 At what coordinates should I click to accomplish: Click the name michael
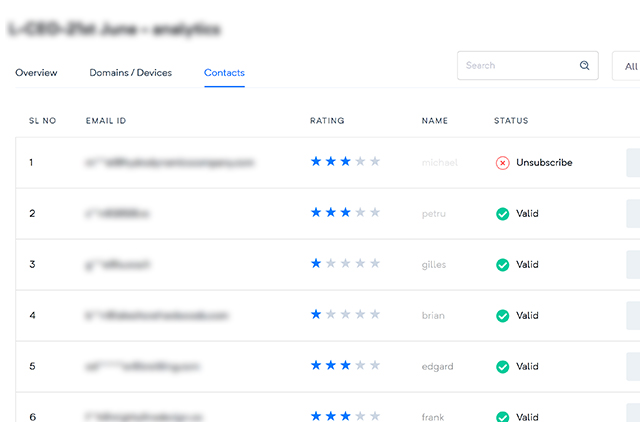pos(440,163)
